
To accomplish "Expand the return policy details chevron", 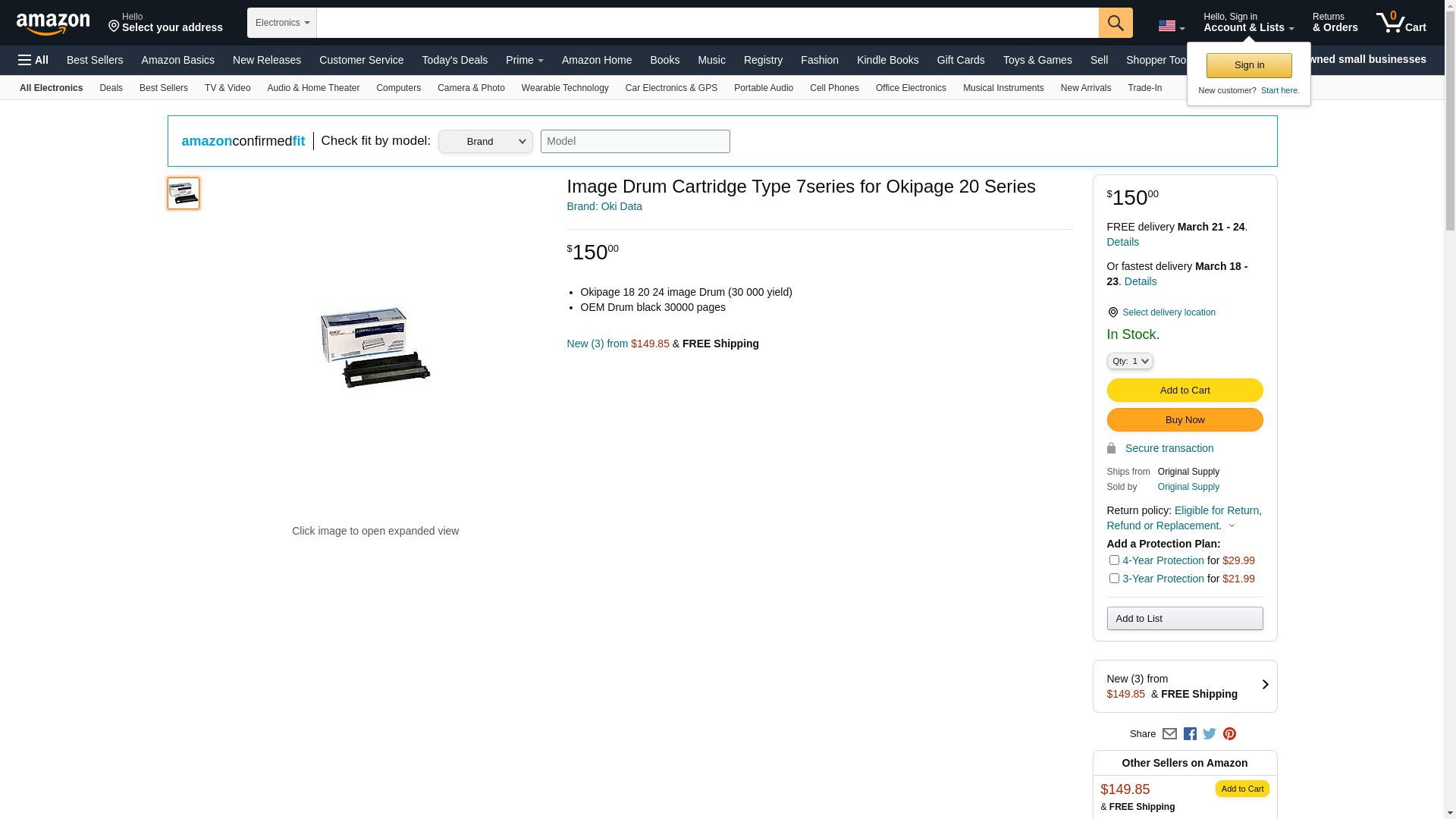I will point(1232,526).
